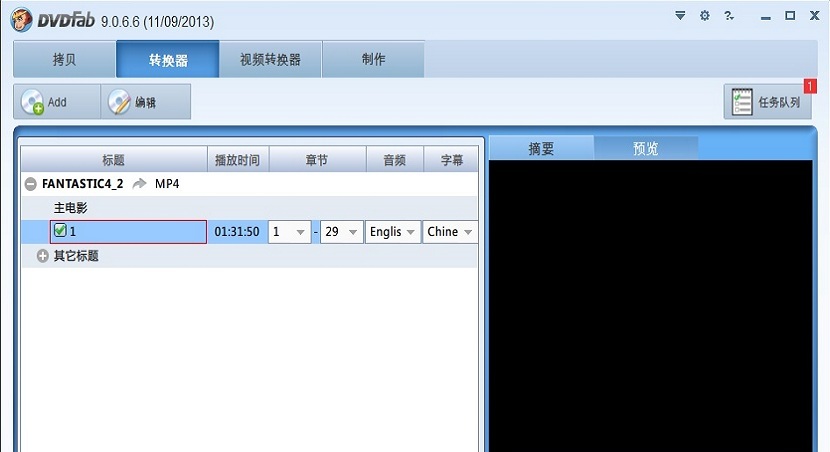Switch to the 转换器 tab
830x452 pixels.
(168, 59)
